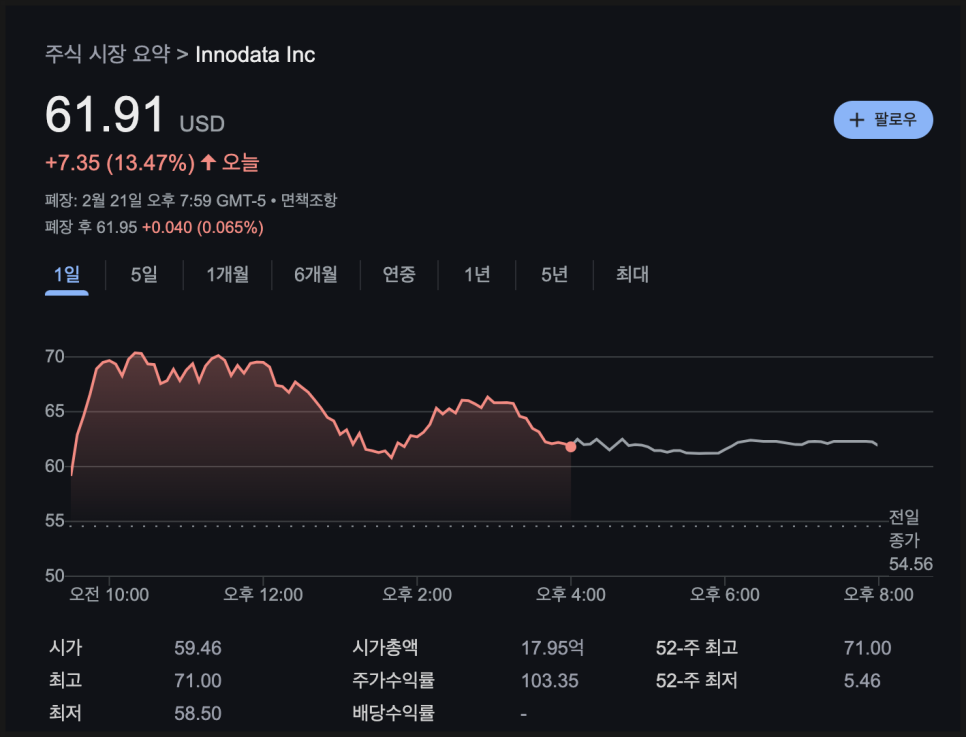Open the 주식 시장 요약 breadcrumb link

pyautogui.click(x=108, y=54)
